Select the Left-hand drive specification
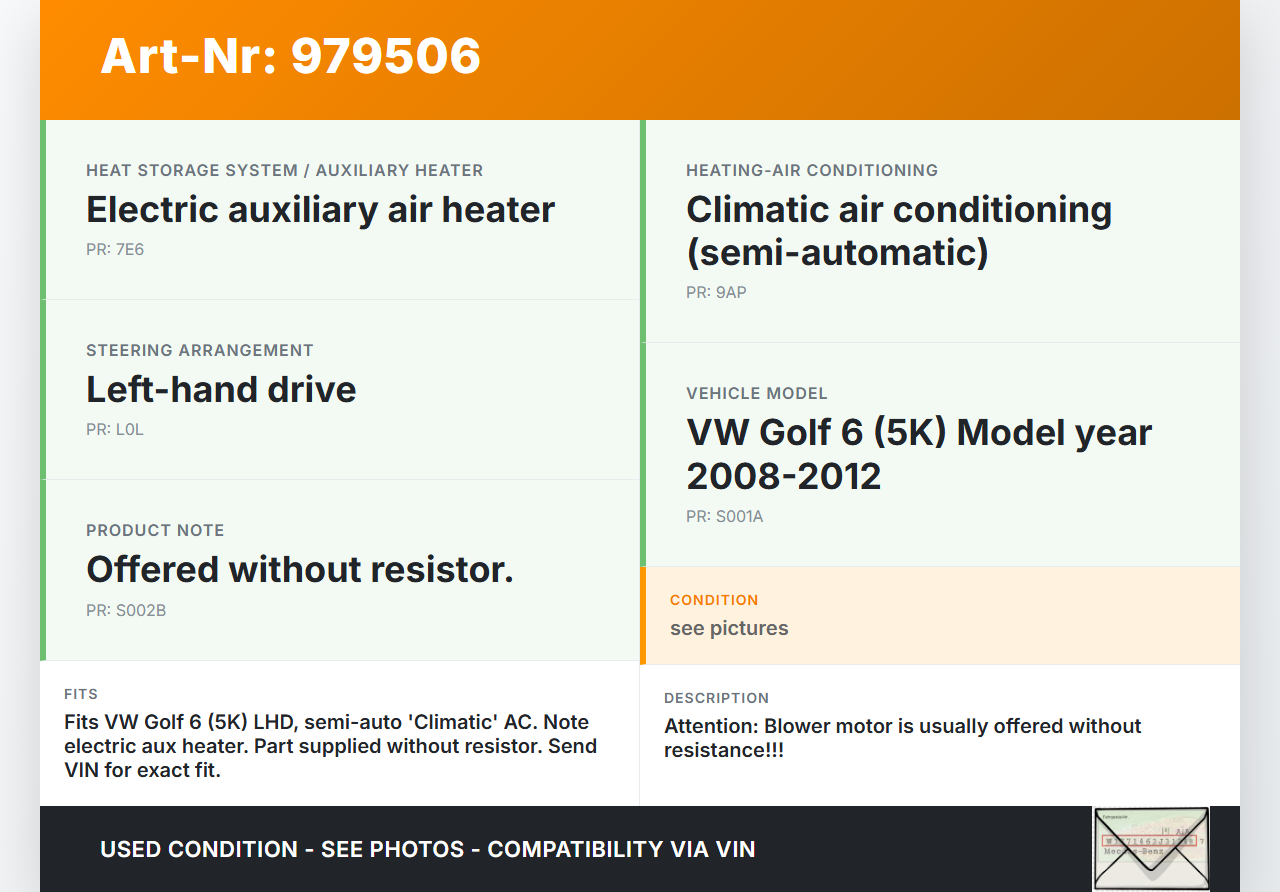This screenshot has height=892, width=1280. tap(221, 389)
